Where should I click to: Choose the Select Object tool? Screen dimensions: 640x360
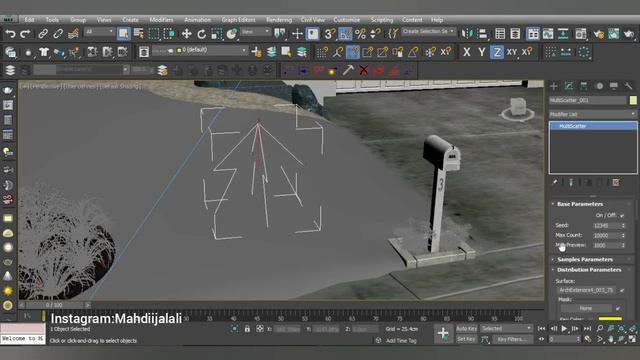124,33
